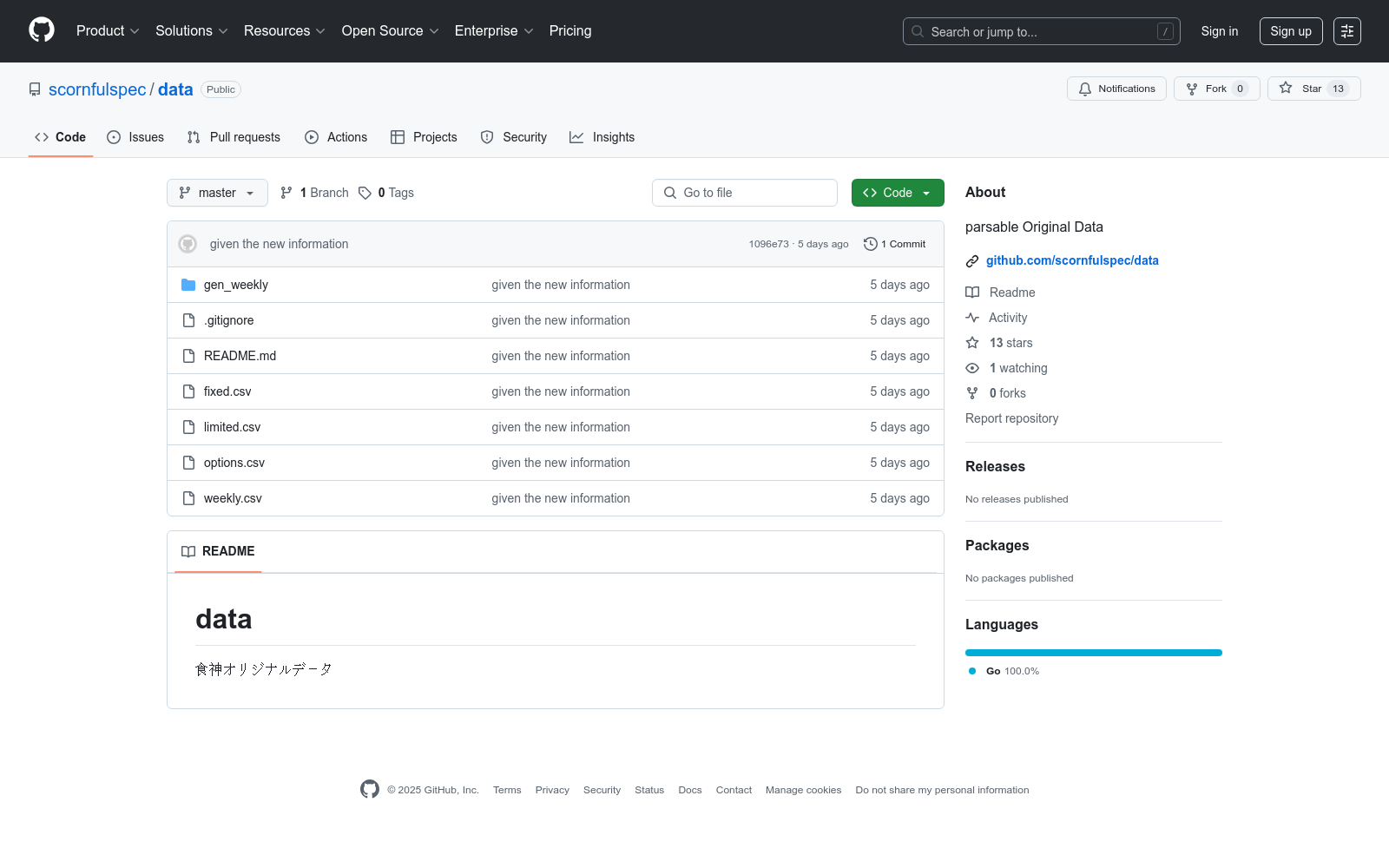Click the tag icon beside 0 Tags
The width and height of the screenshot is (1389, 868).
[365, 193]
